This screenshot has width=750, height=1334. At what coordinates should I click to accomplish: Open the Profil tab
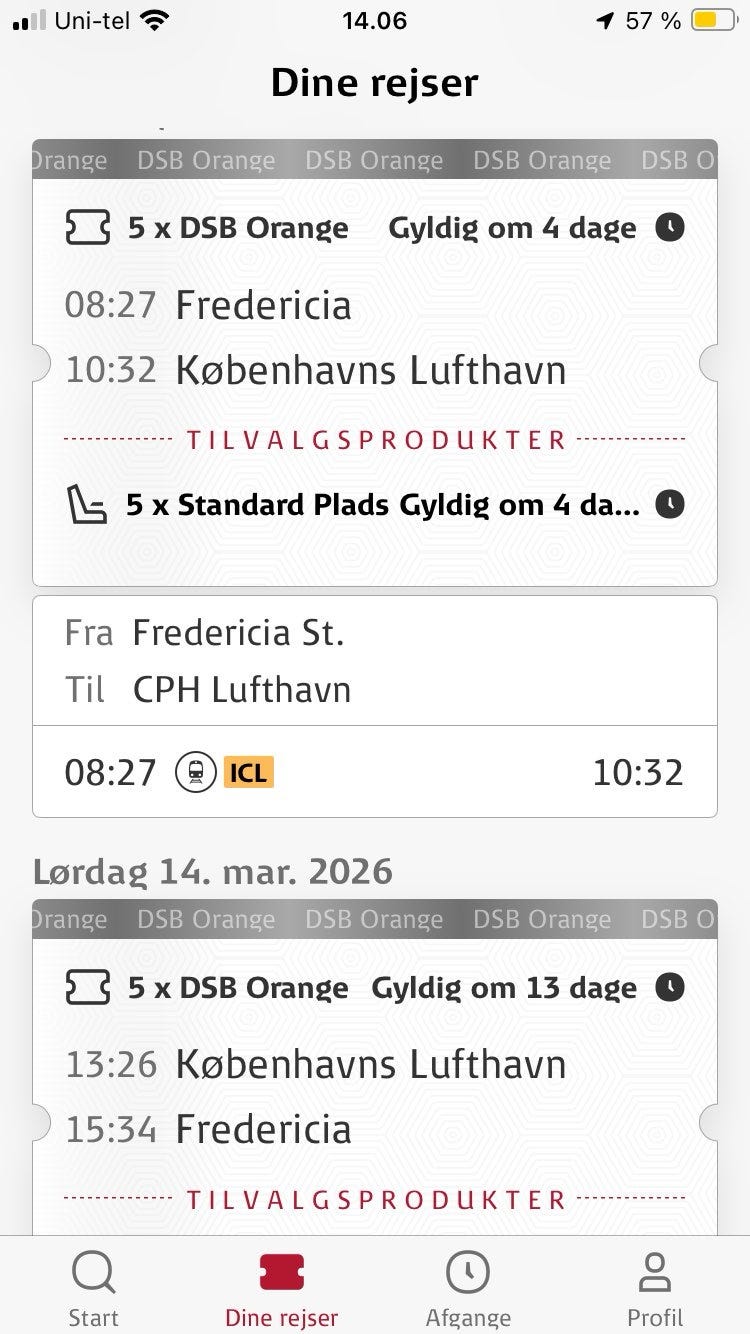point(655,1288)
